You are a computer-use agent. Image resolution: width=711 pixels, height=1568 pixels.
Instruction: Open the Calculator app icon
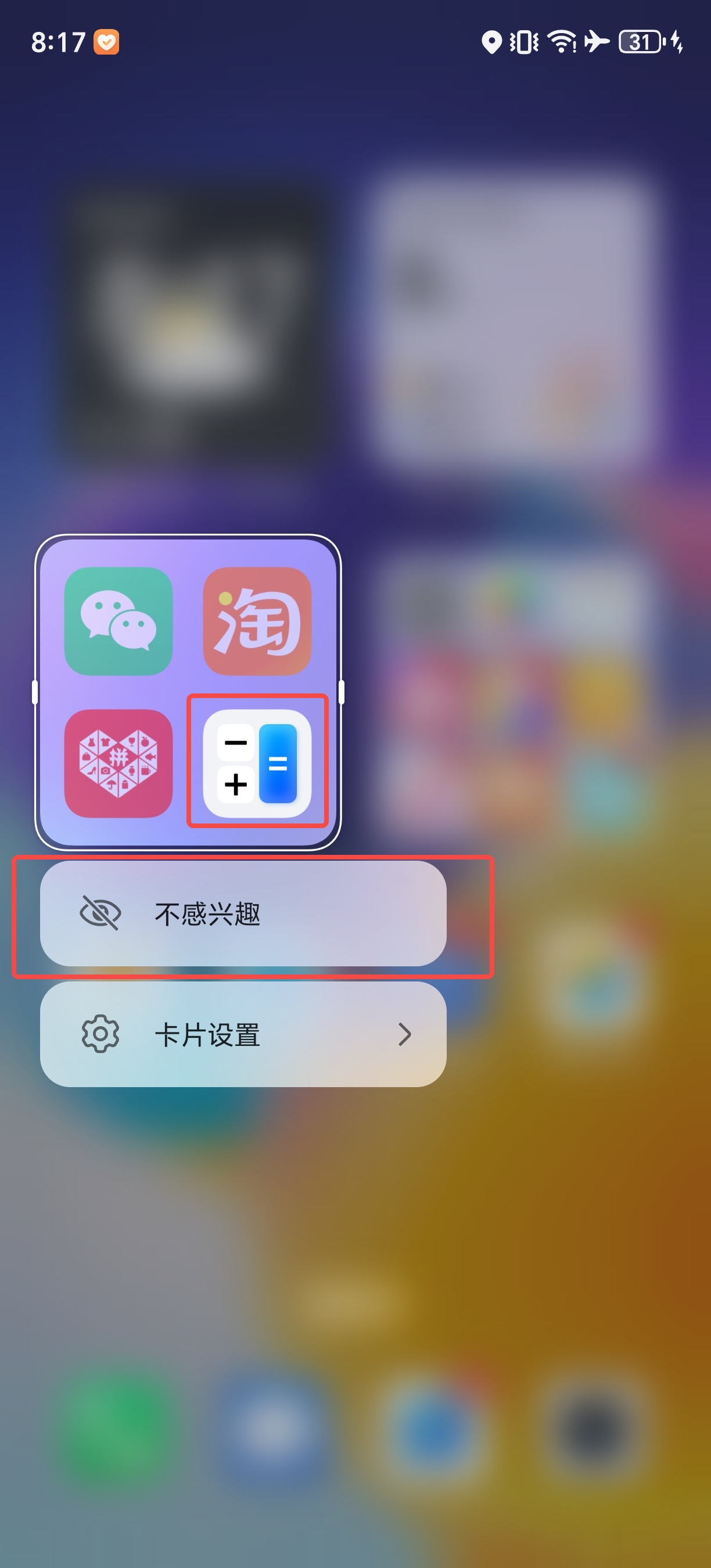click(x=257, y=763)
